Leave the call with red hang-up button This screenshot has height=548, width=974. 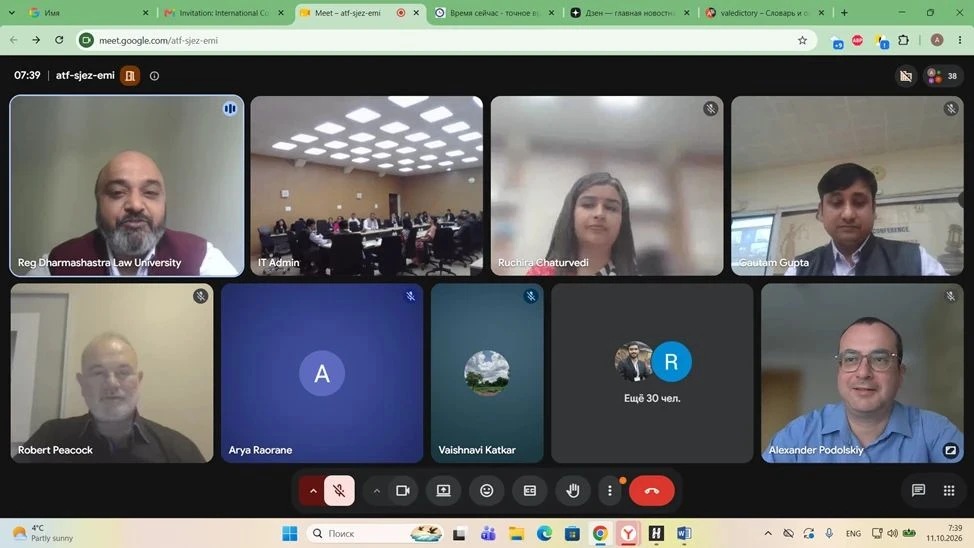click(652, 490)
